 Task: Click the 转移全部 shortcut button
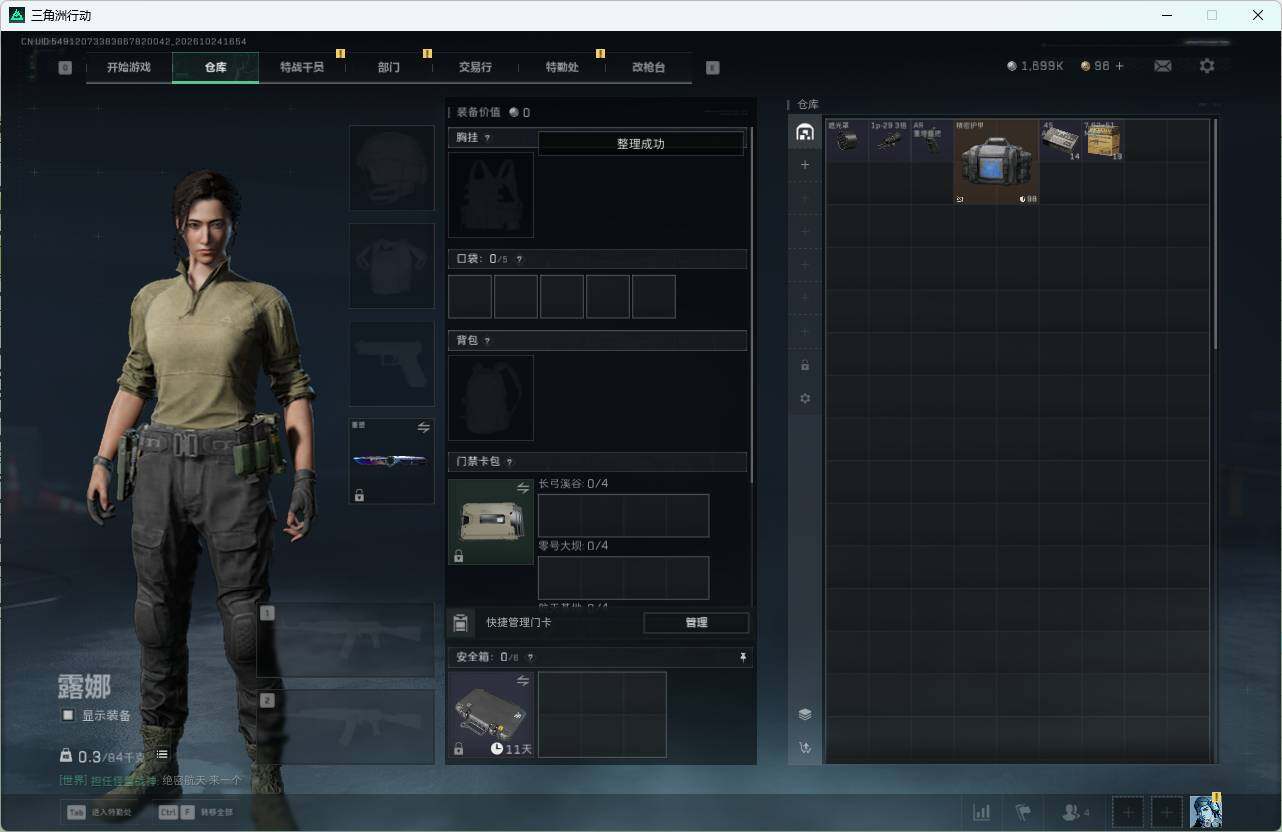click(x=196, y=812)
